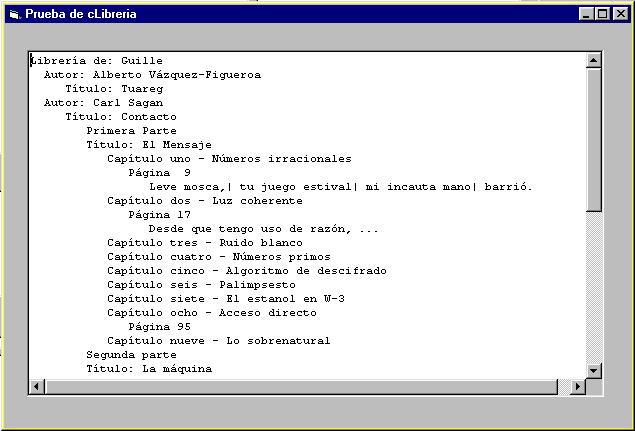Click the horizontal scrollbar right arrow
Image resolution: width=635 pixels, height=431 pixels.
click(x=578, y=387)
